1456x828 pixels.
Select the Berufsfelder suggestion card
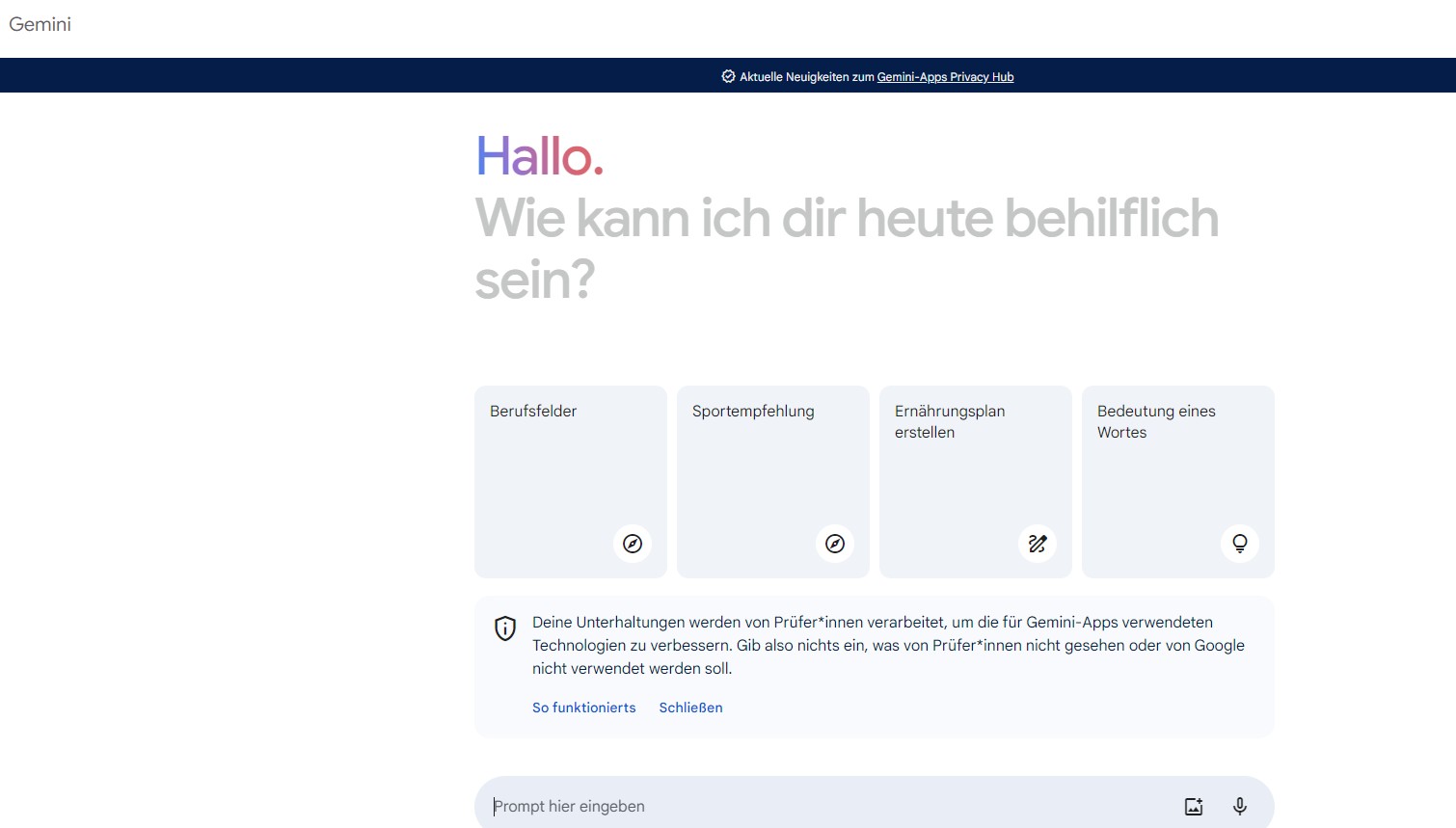(571, 482)
